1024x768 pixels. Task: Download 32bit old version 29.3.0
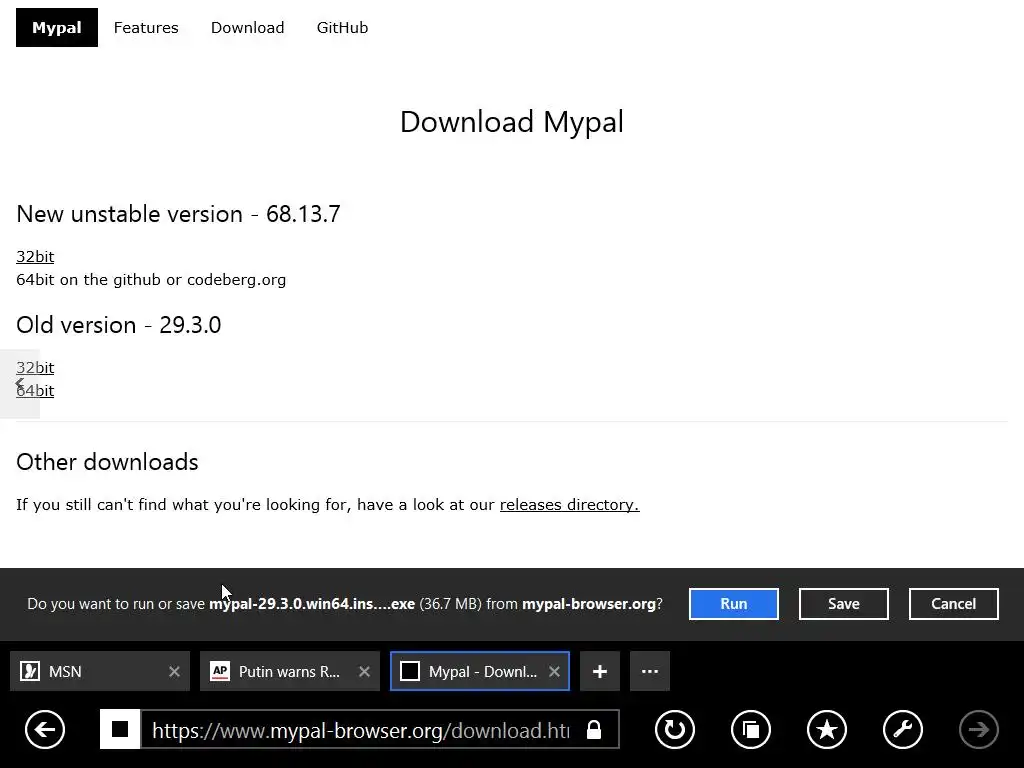point(35,368)
